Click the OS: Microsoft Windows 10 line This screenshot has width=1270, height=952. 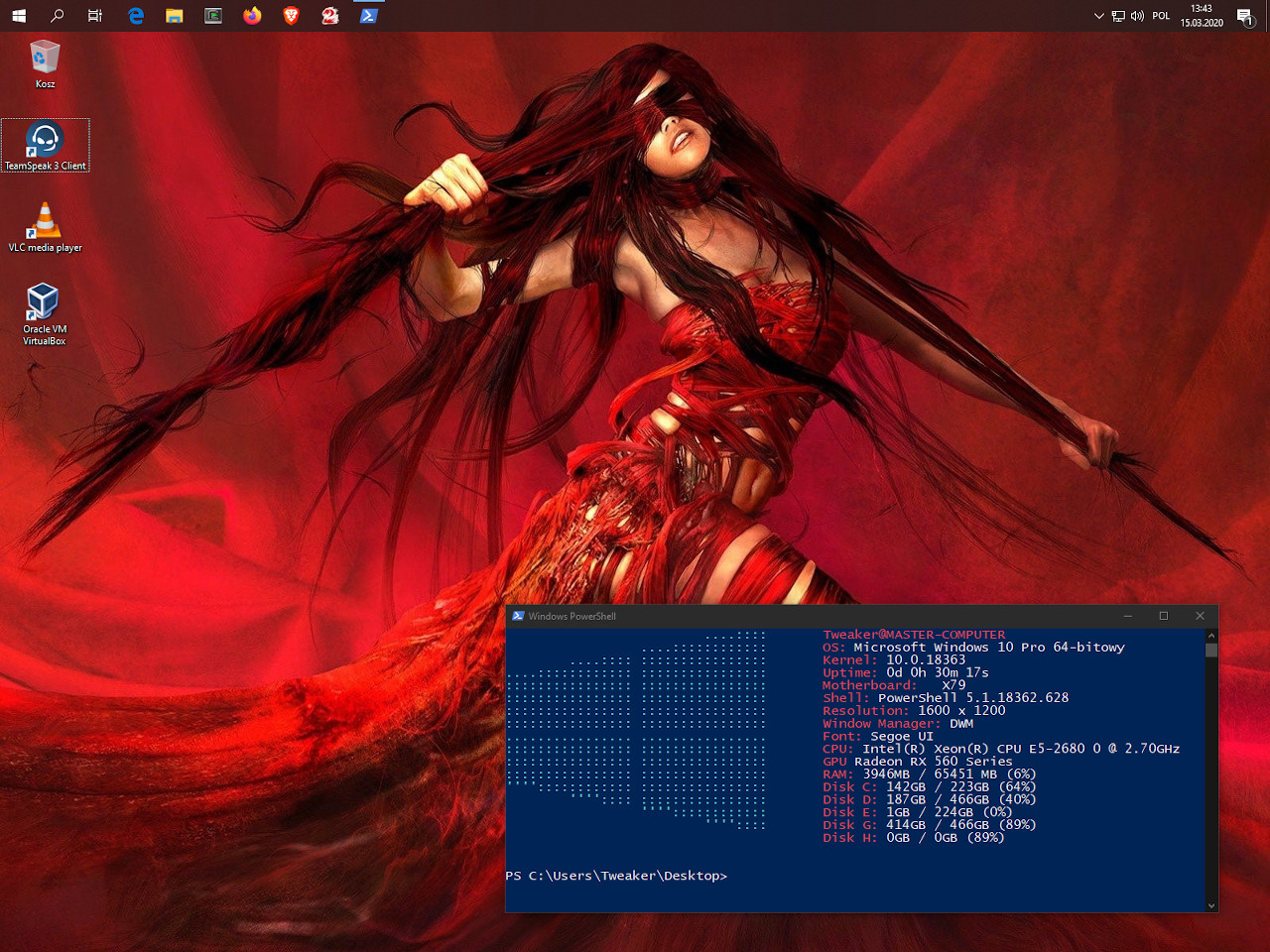[973, 647]
